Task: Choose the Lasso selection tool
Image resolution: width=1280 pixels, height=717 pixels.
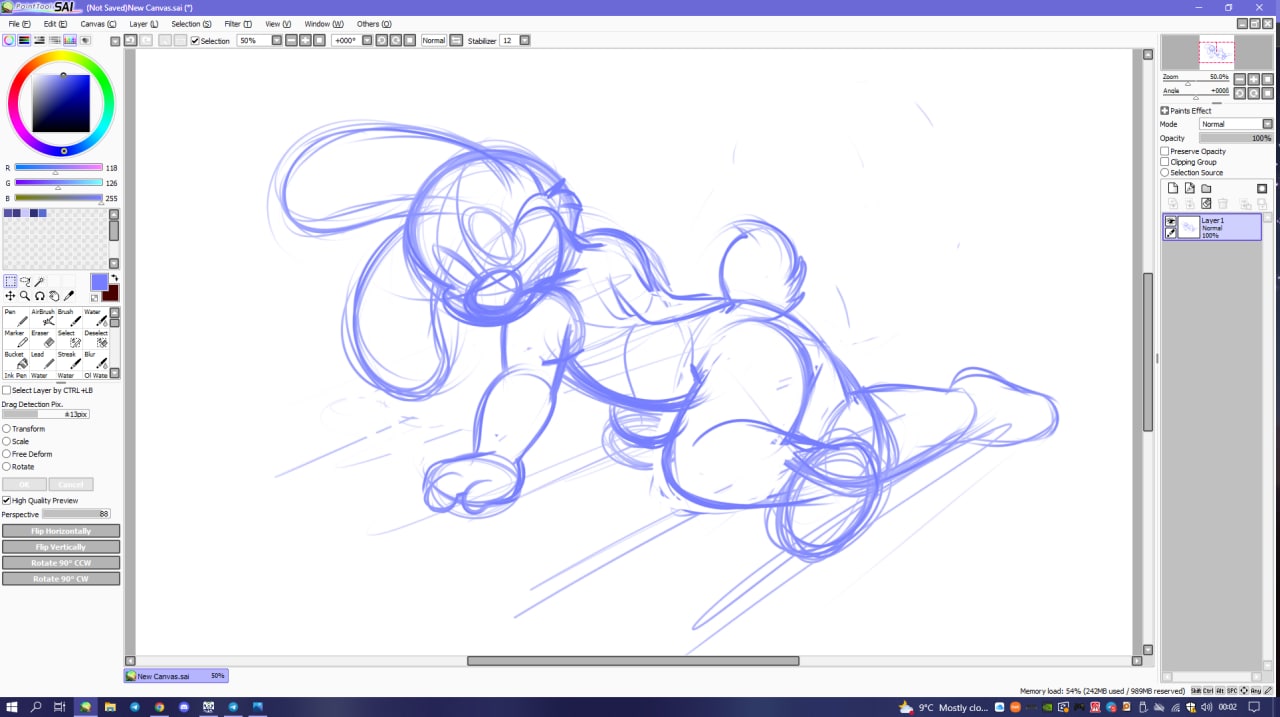Action: pyautogui.click(x=25, y=282)
